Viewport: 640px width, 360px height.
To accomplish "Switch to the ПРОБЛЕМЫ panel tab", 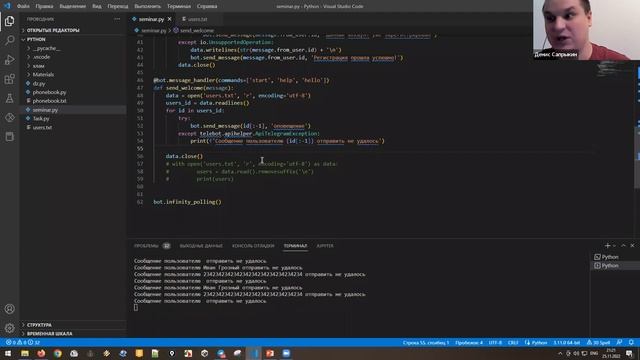I will pyautogui.click(x=152, y=246).
